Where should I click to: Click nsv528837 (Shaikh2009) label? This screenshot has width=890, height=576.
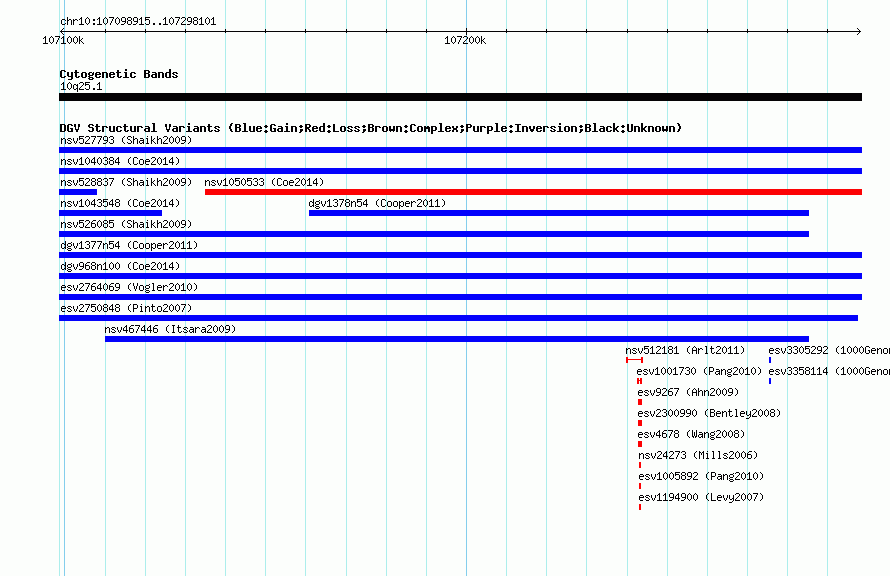126,182
